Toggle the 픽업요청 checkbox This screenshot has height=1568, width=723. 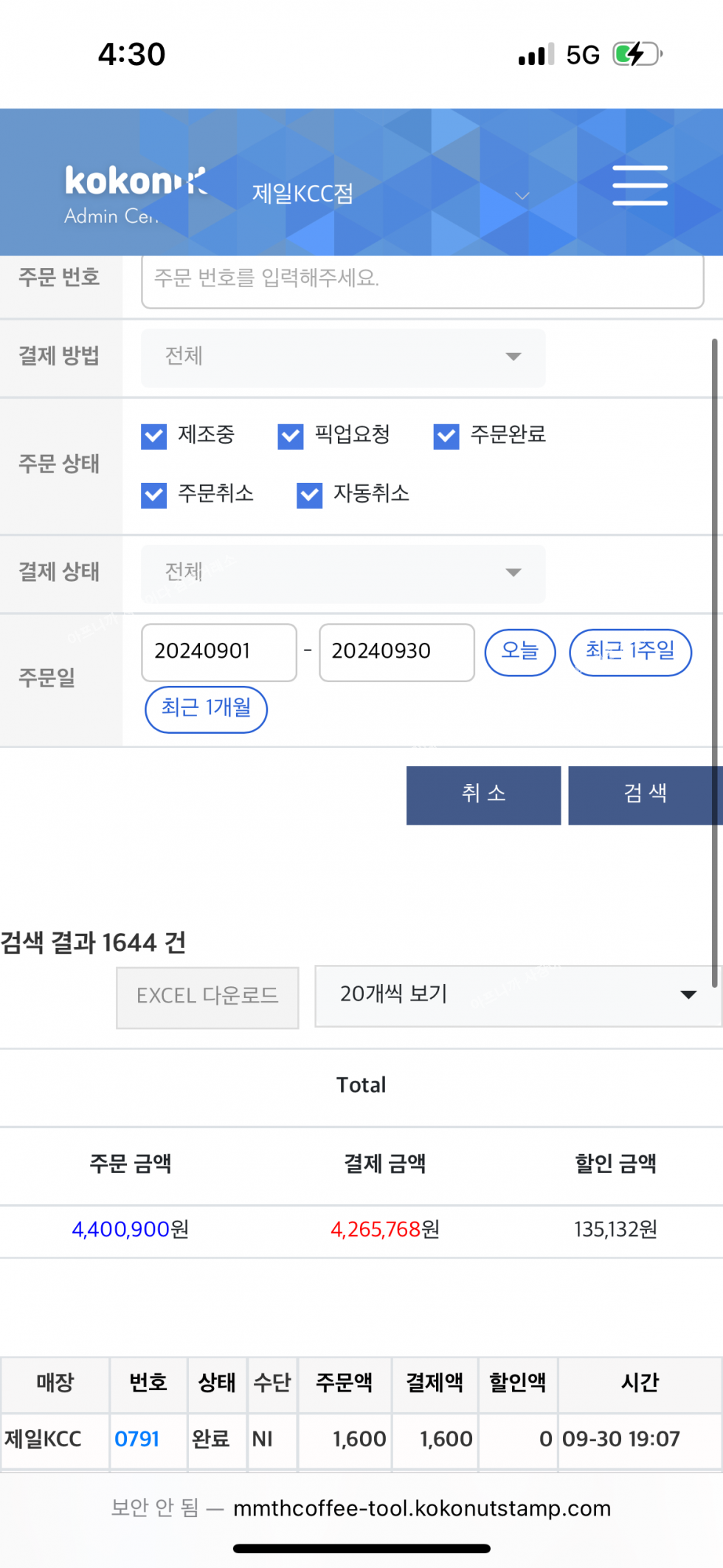point(291,436)
